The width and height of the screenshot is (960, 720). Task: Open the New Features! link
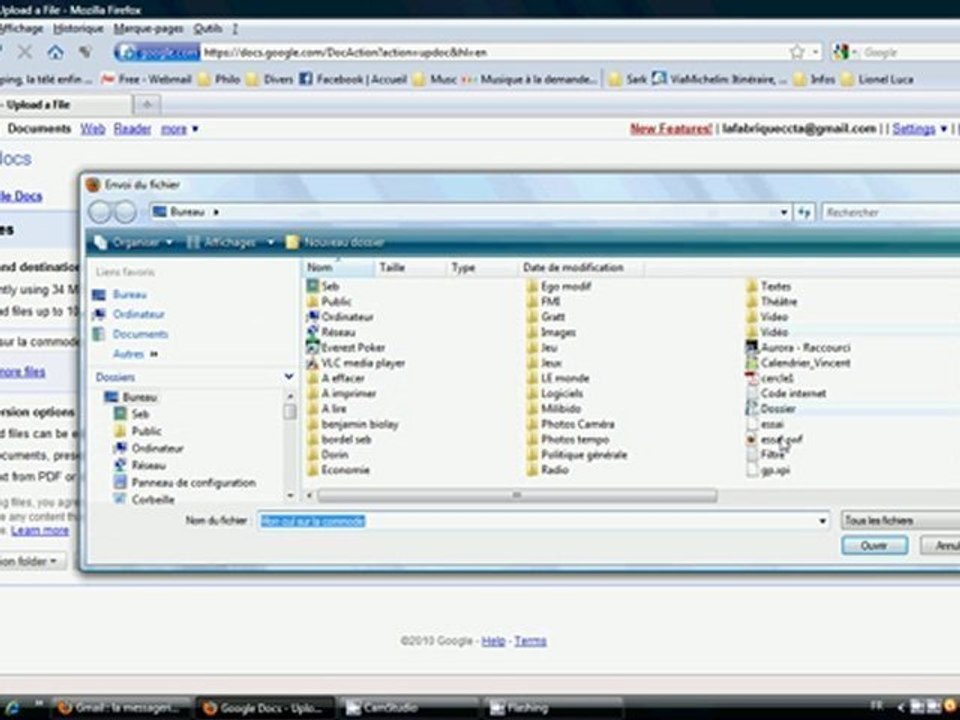pos(671,129)
